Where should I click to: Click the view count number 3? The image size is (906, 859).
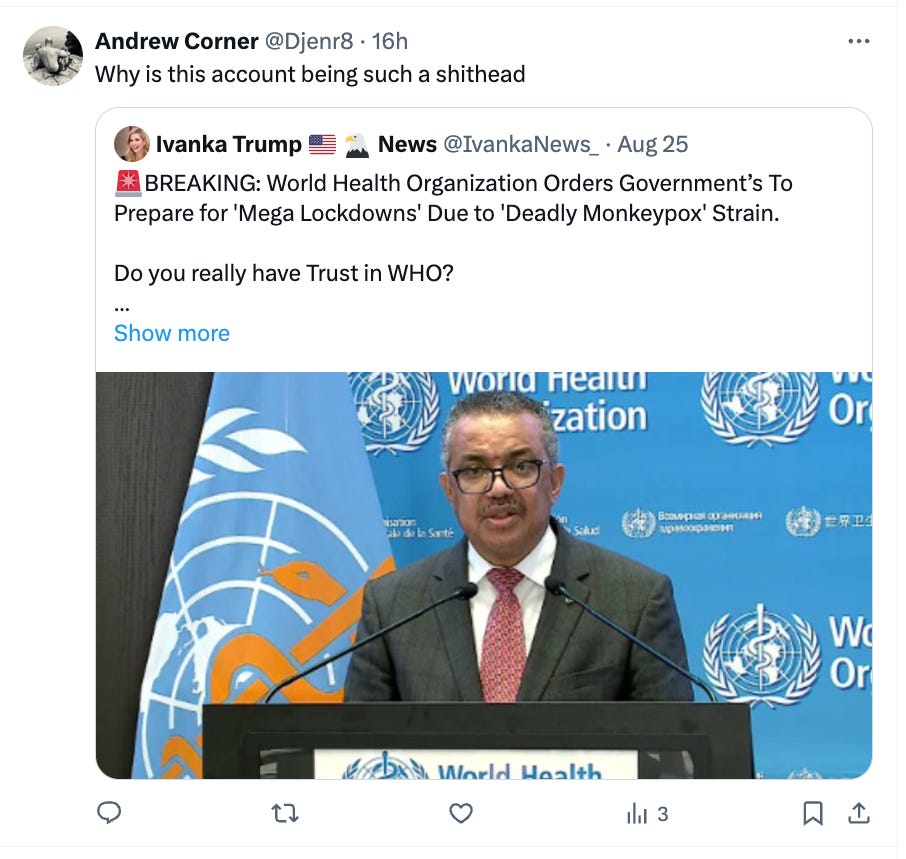[663, 814]
